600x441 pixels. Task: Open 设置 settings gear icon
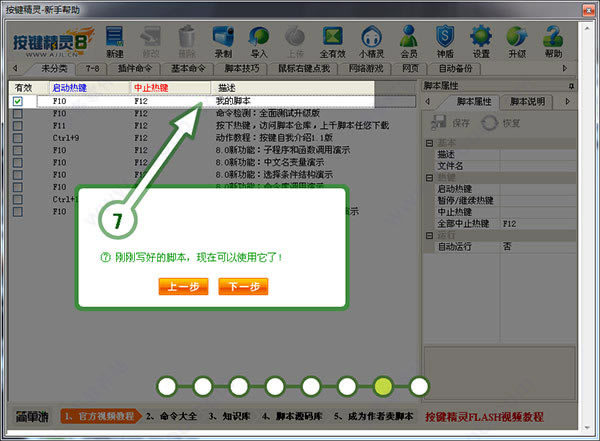coord(481,41)
